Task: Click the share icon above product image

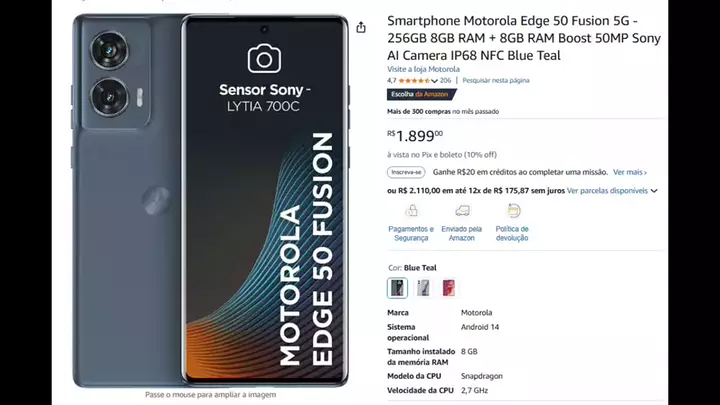Action: click(x=361, y=28)
